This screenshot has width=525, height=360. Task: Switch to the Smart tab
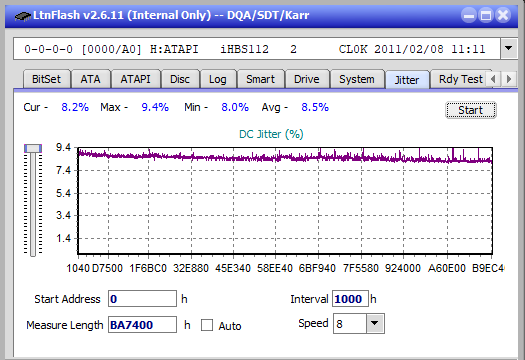point(260,79)
